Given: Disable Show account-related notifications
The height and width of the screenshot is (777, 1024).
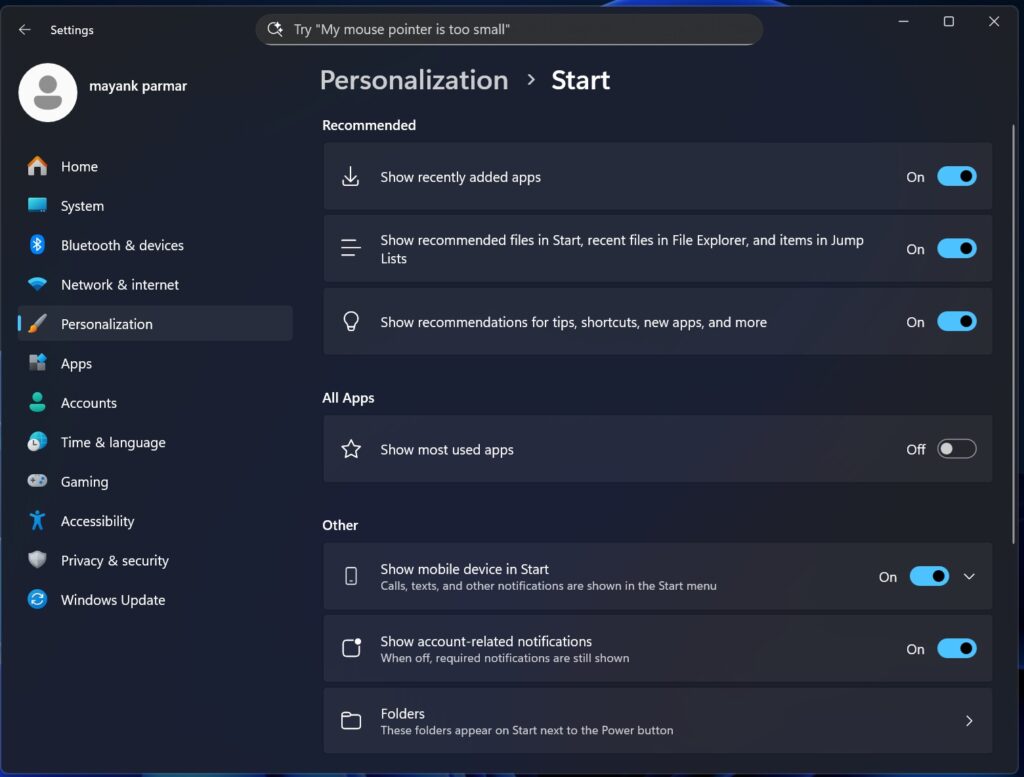Looking at the screenshot, I should (956, 648).
